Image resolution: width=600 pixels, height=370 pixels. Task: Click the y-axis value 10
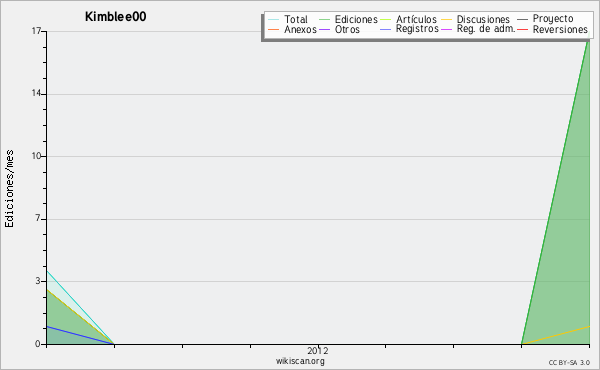36,156
